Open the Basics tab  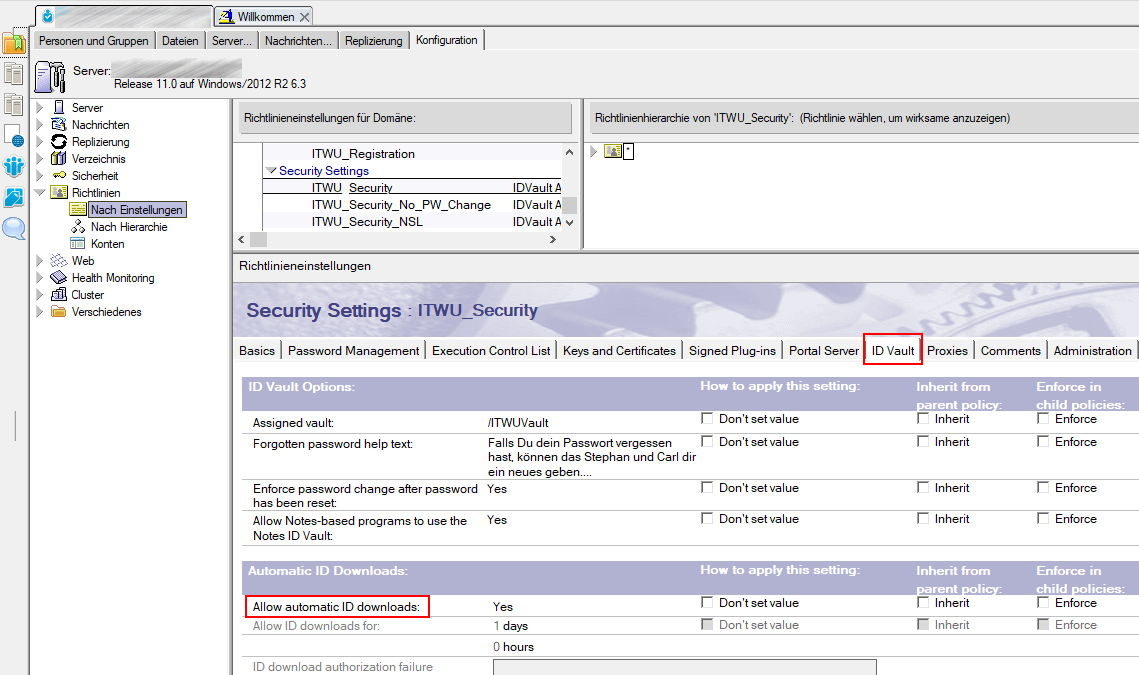[x=257, y=351]
